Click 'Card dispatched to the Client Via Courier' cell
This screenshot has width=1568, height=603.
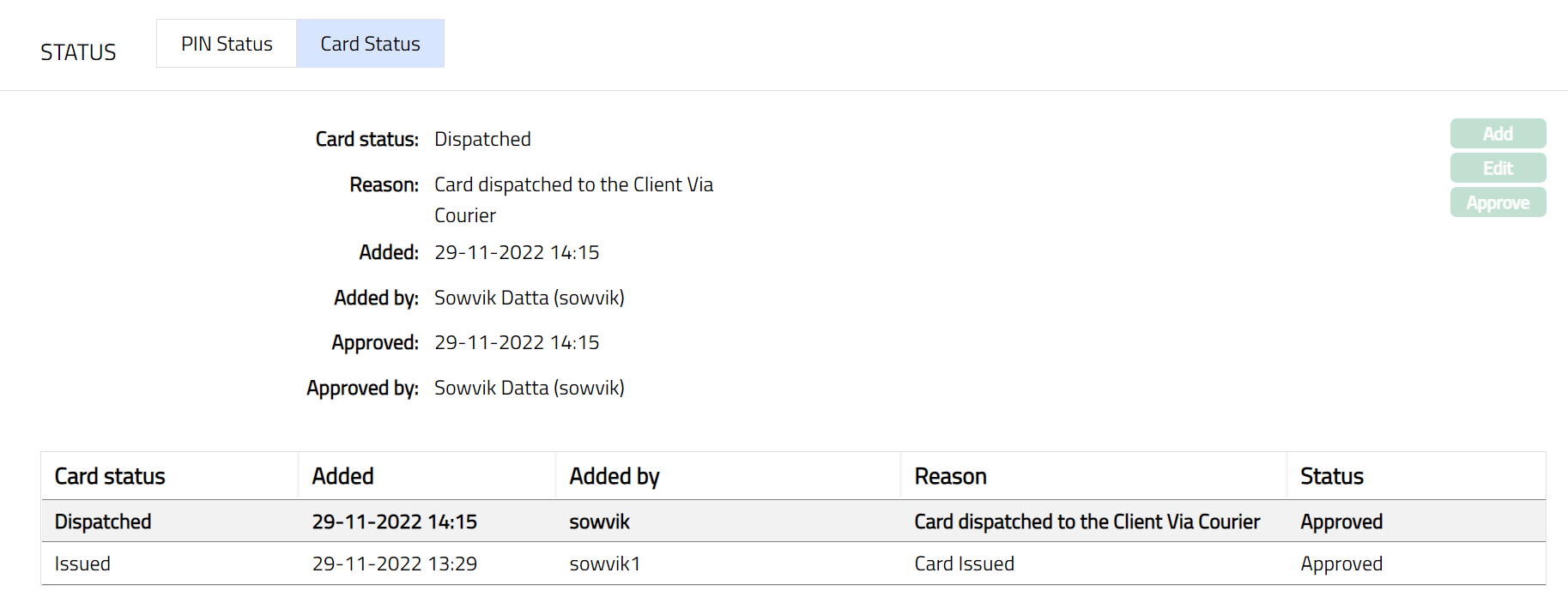coord(1087,522)
